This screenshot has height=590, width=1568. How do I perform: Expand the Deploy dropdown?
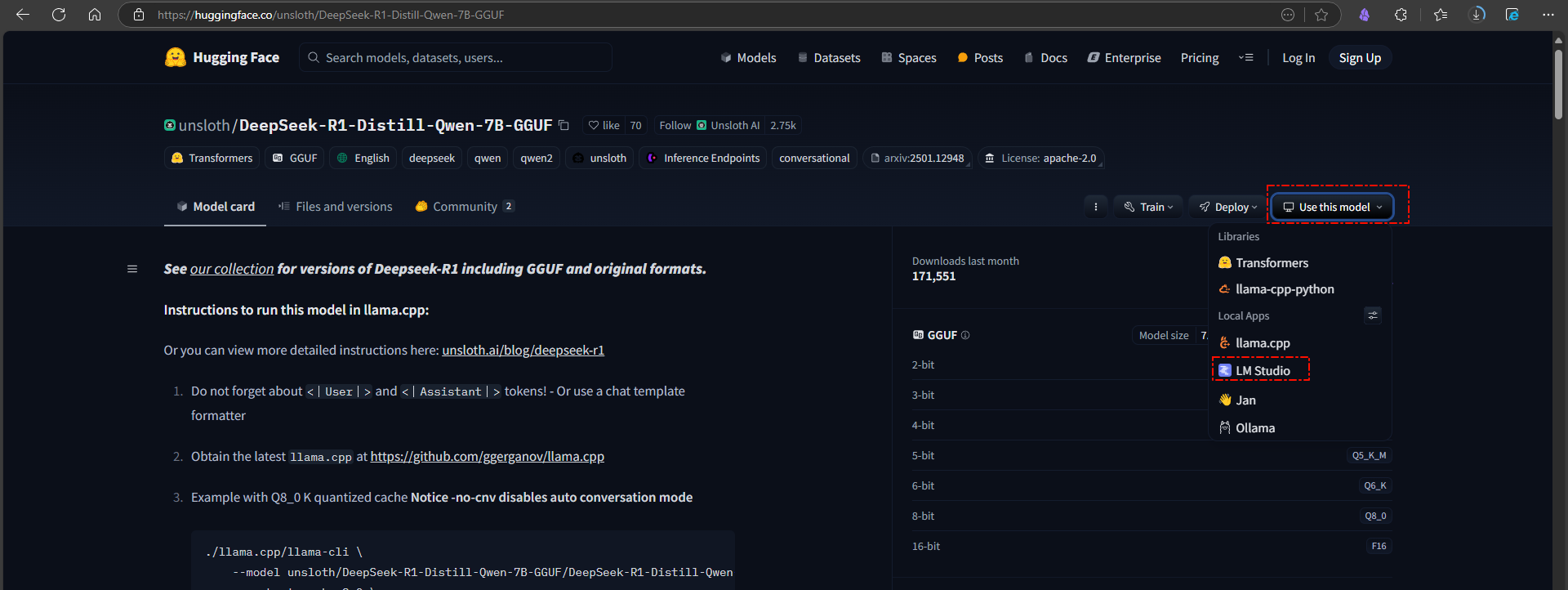pos(1227,207)
